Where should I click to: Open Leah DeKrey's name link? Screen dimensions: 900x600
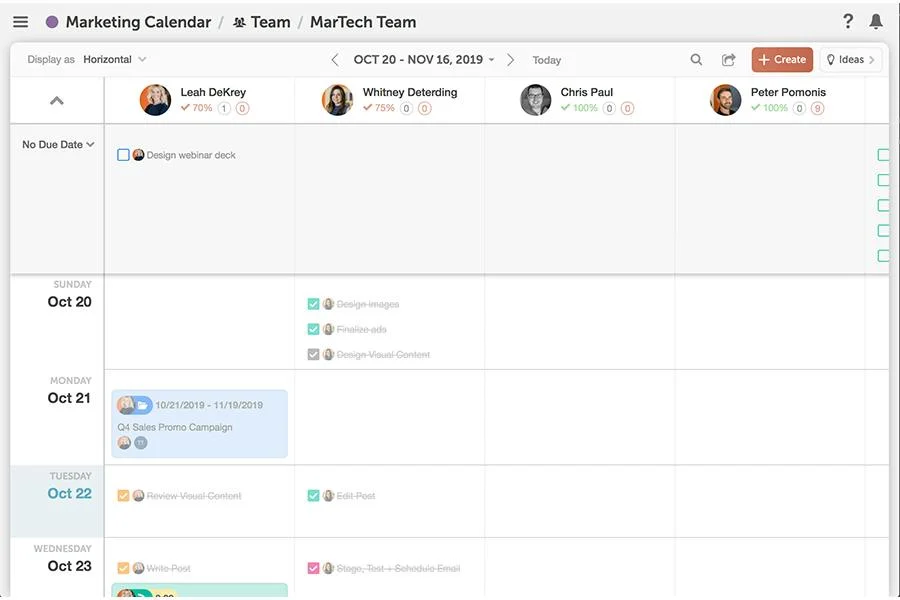(x=213, y=92)
